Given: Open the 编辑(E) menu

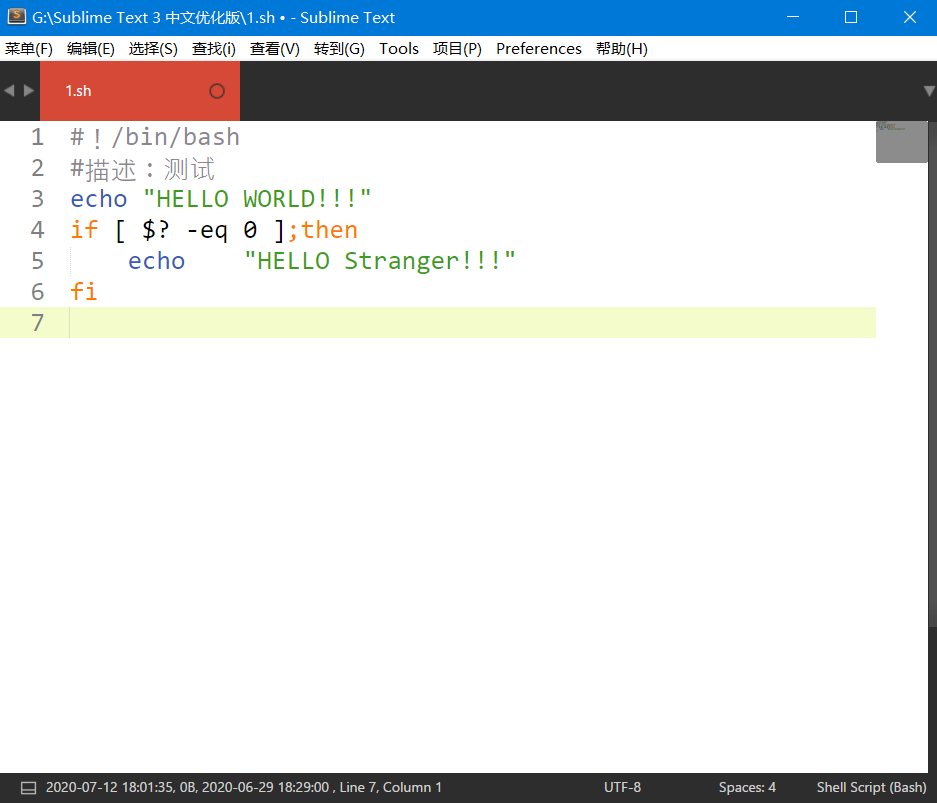Looking at the screenshot, I should click(91, 48).
